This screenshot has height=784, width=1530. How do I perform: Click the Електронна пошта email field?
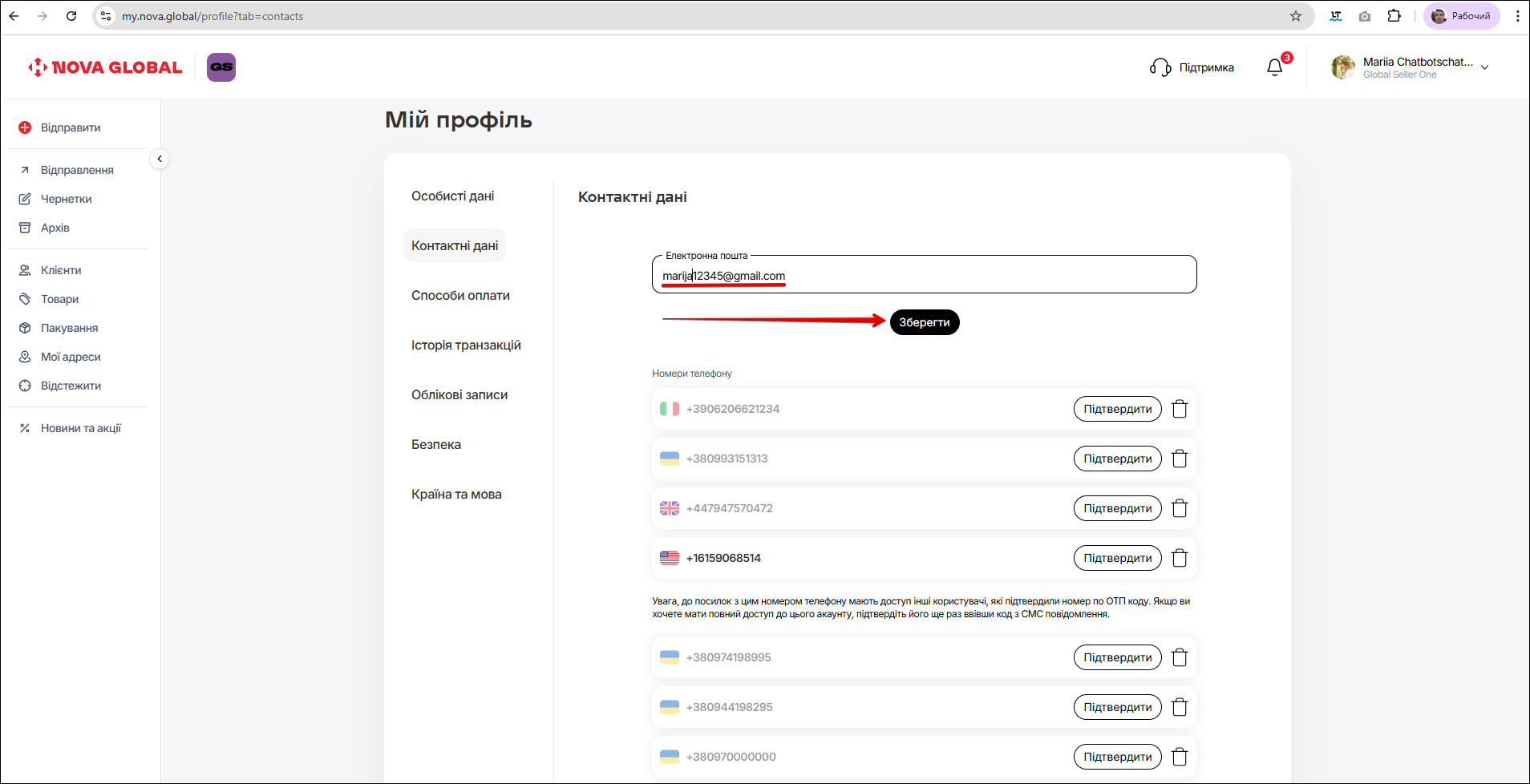pos(924,274)
